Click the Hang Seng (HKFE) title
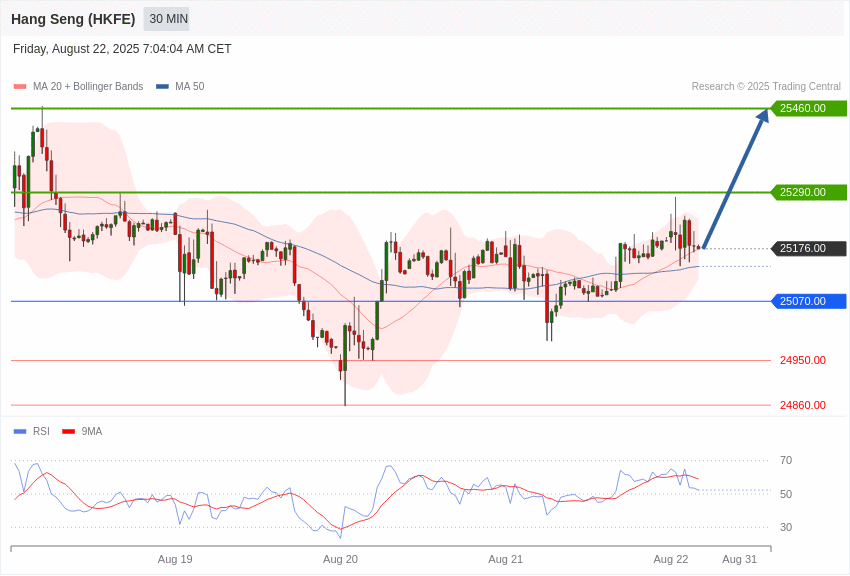 click(73, 19)
